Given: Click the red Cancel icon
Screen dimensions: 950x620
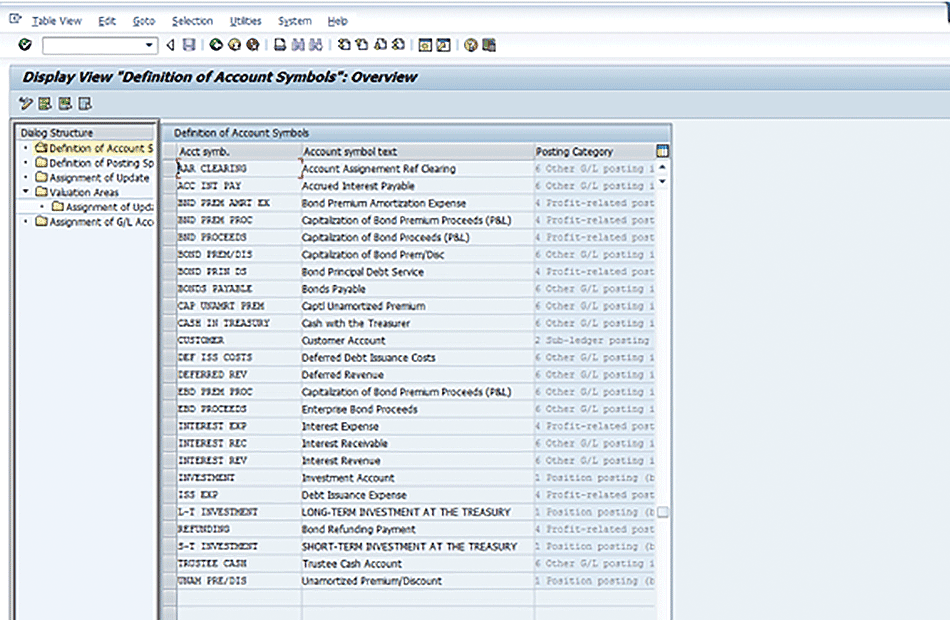Looking at the screenshot, I should click(252, 45).
